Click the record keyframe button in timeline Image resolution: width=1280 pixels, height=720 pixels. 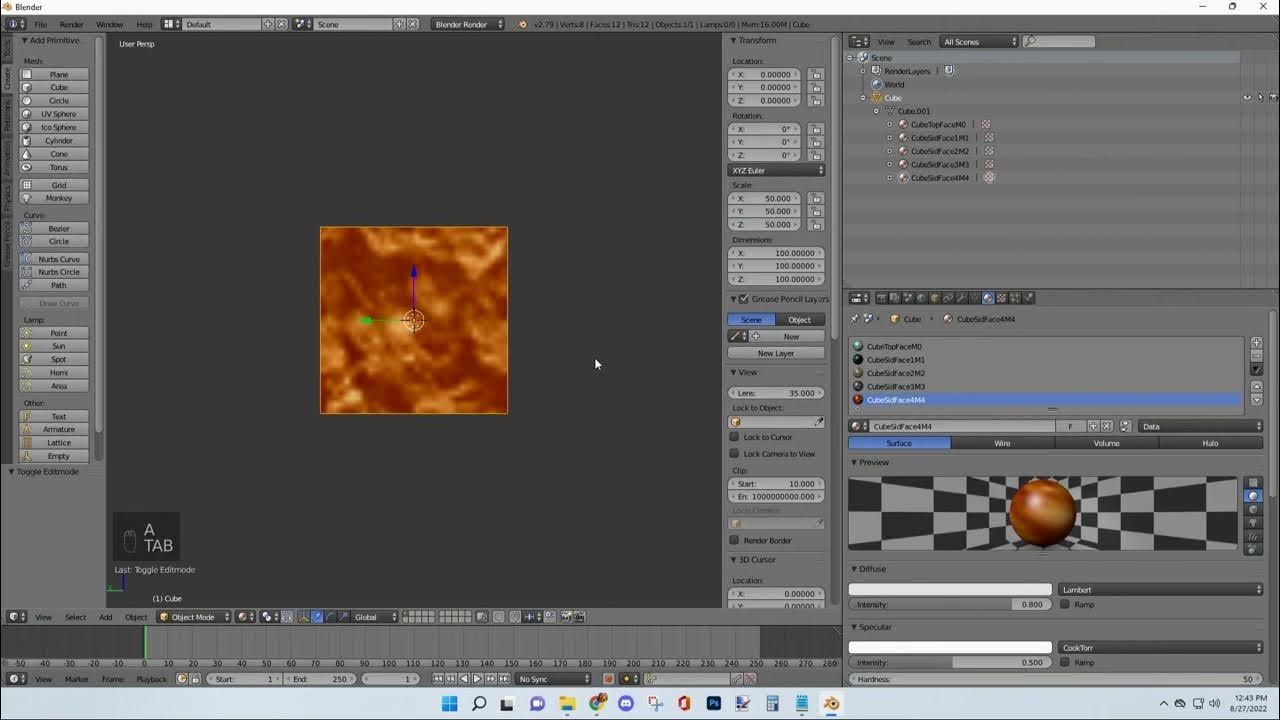pos(608,679)
